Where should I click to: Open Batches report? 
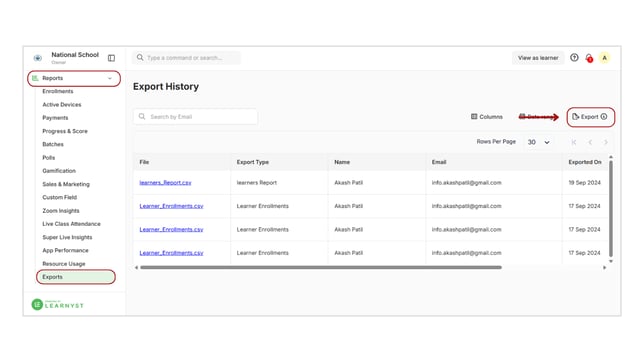[x=53, y=144]
